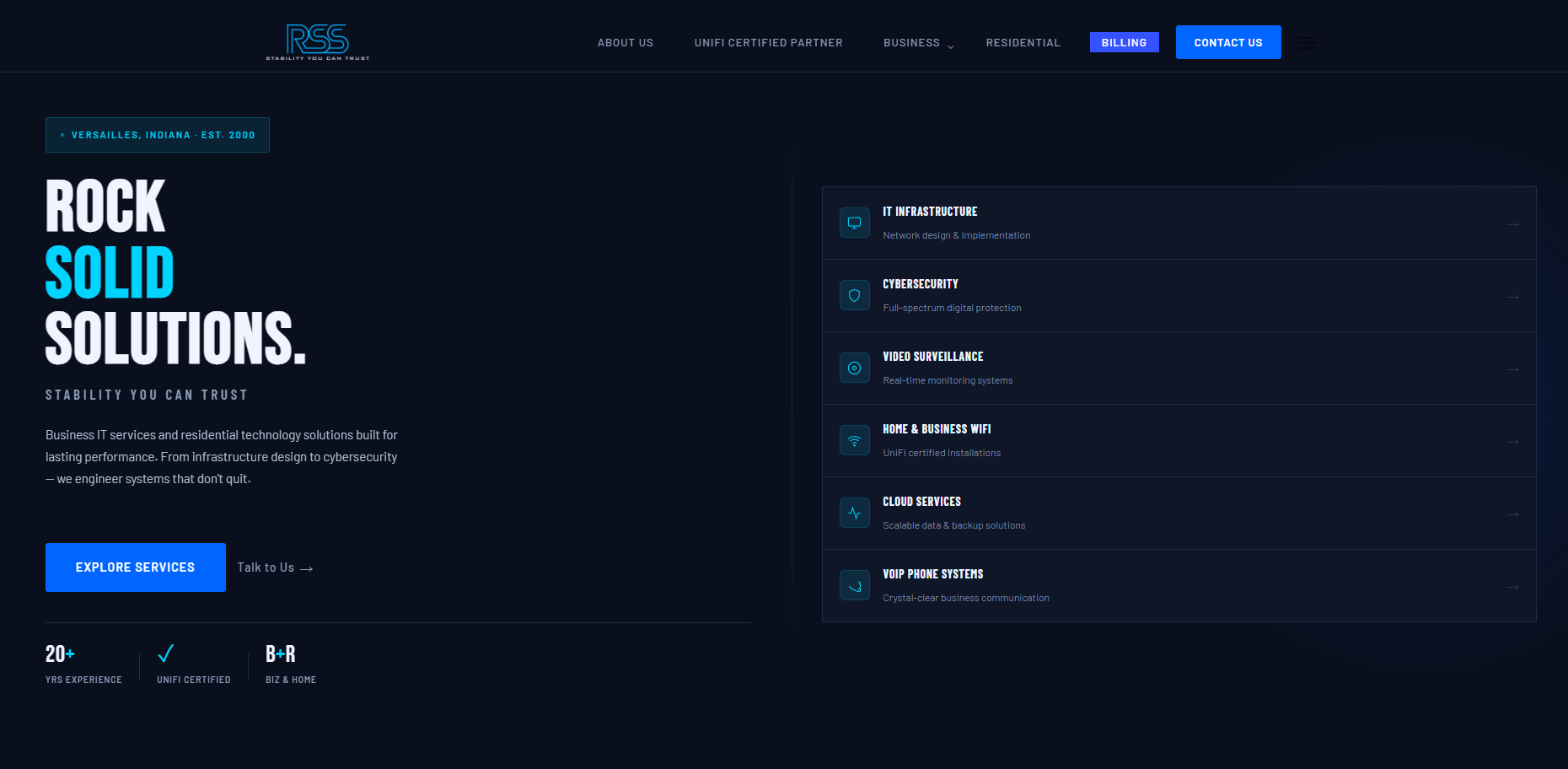Image resolution: width=1568 pixels, height=769 pixels.
Task: Select the Cloud Services pulse icon
Action: (854, 512)
